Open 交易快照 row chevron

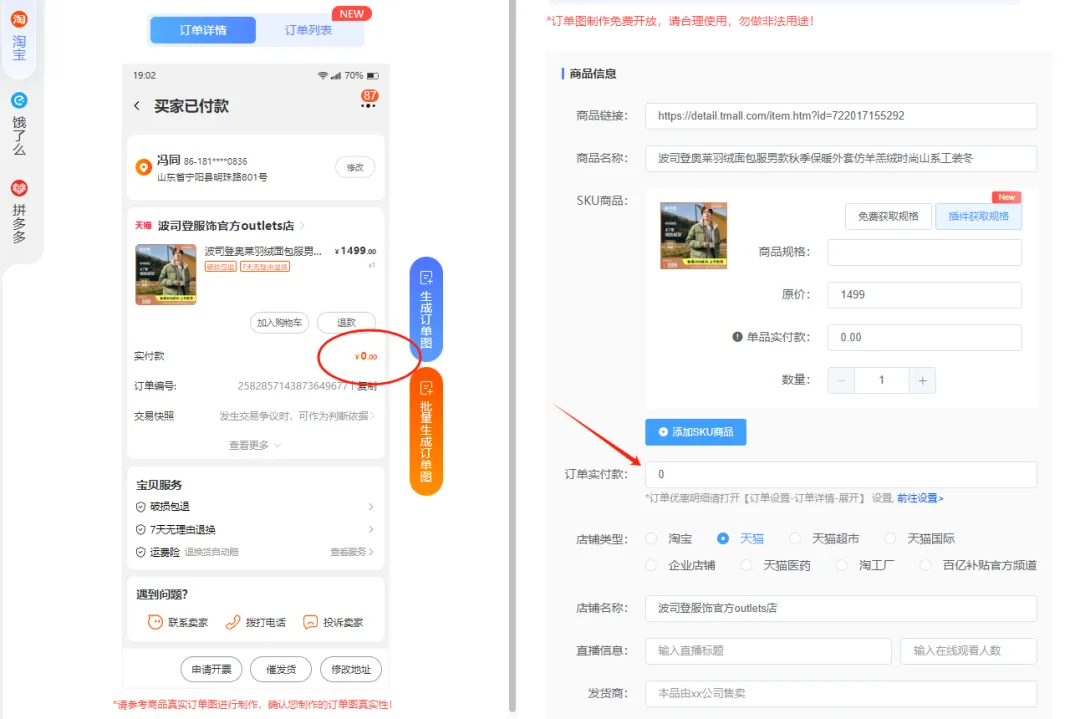pyautogui.click(x=373, y=416)
